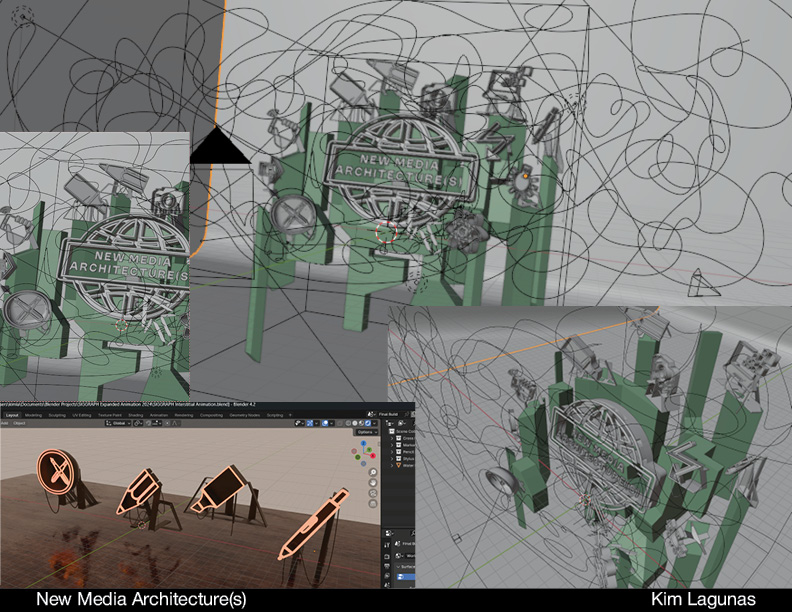Open the Texture Paint workspace tab
The height and width of the screenshot is (612, 792).
pos(110,415)
